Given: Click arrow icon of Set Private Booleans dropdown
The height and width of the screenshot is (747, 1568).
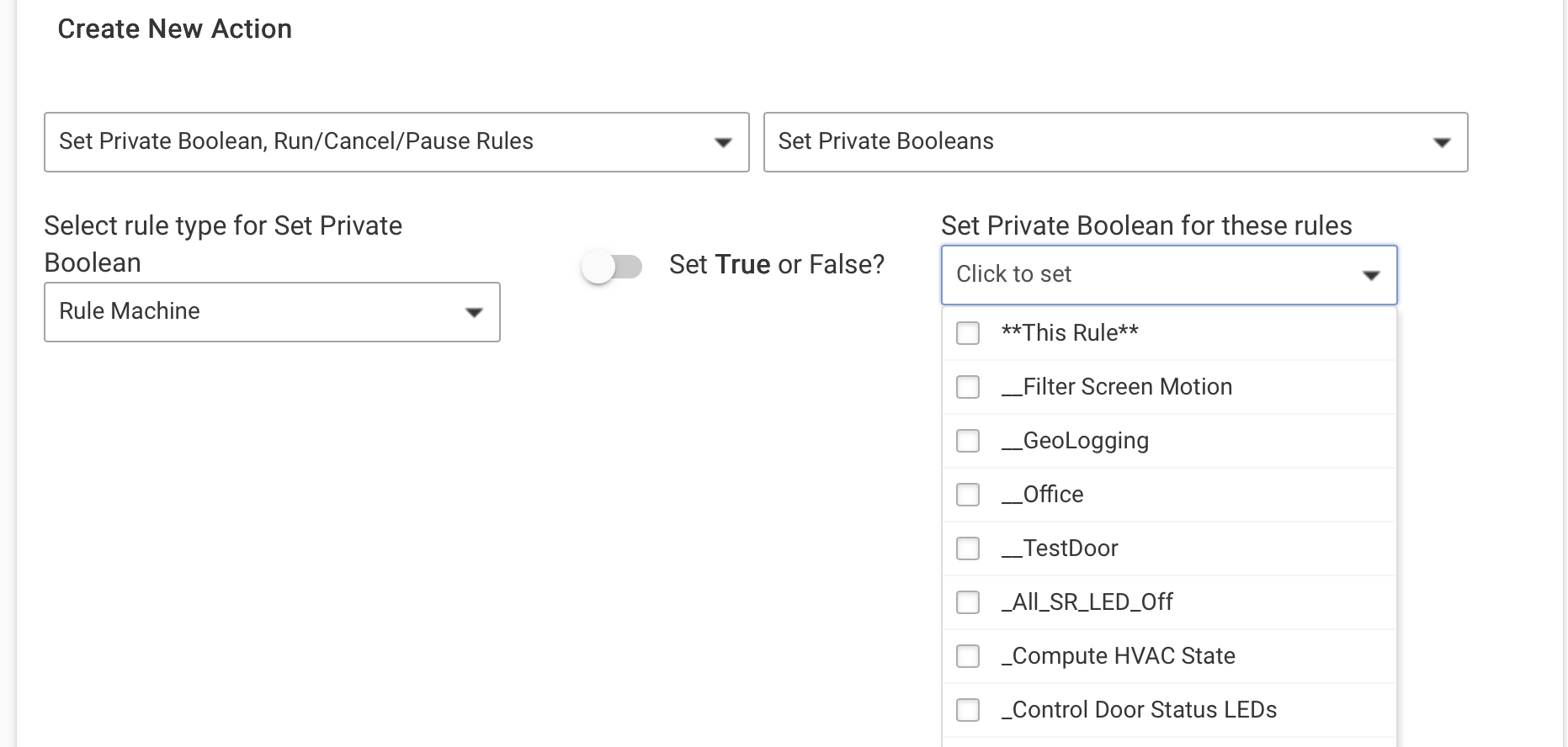Looking at the screenshot, I should click(x=1442, y=143).
